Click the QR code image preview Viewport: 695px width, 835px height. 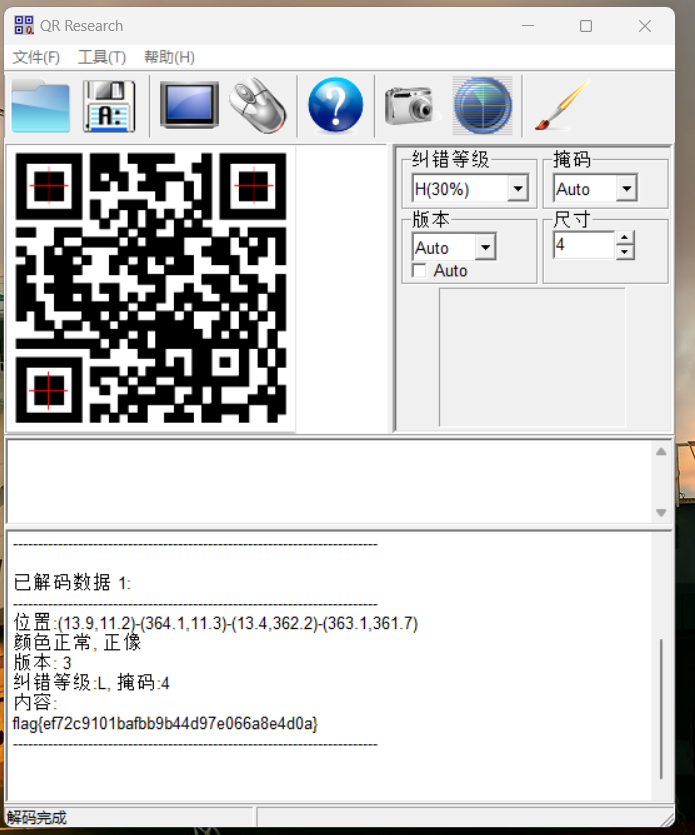(151, 288)
